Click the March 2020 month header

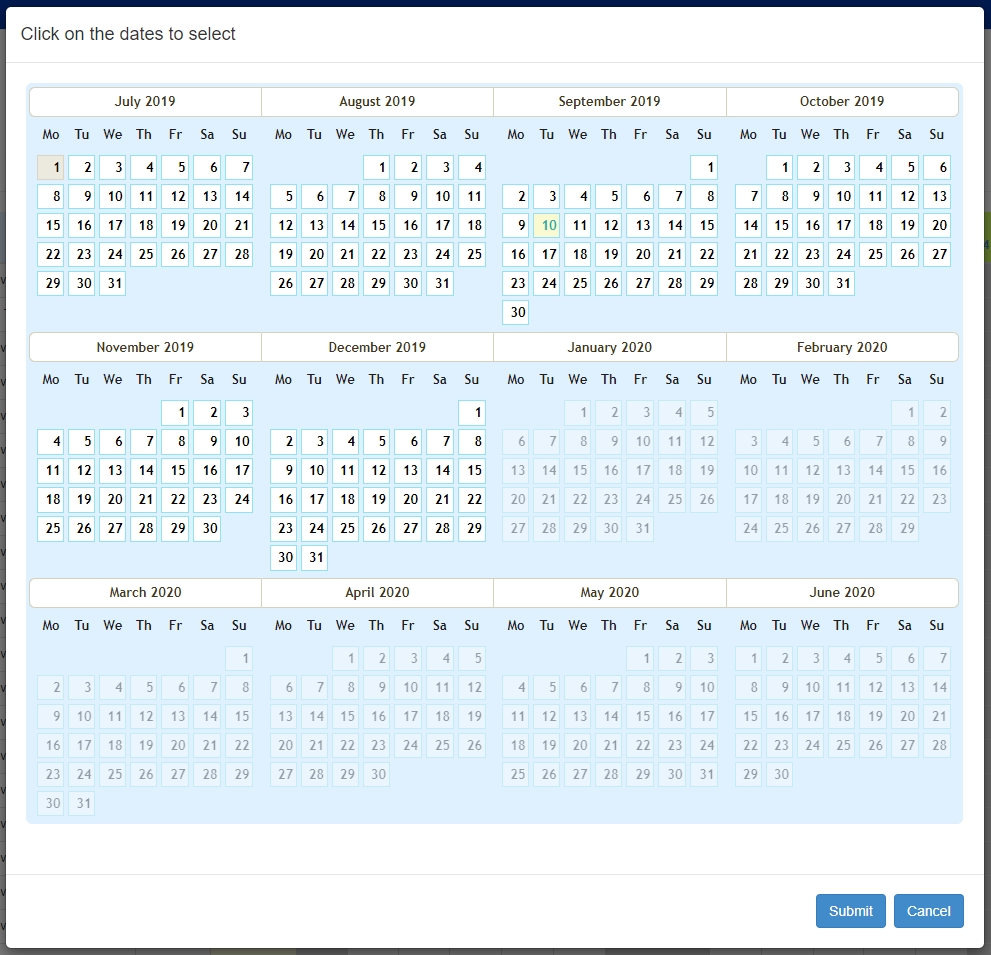pyautogui.click(x=145, y=592)
